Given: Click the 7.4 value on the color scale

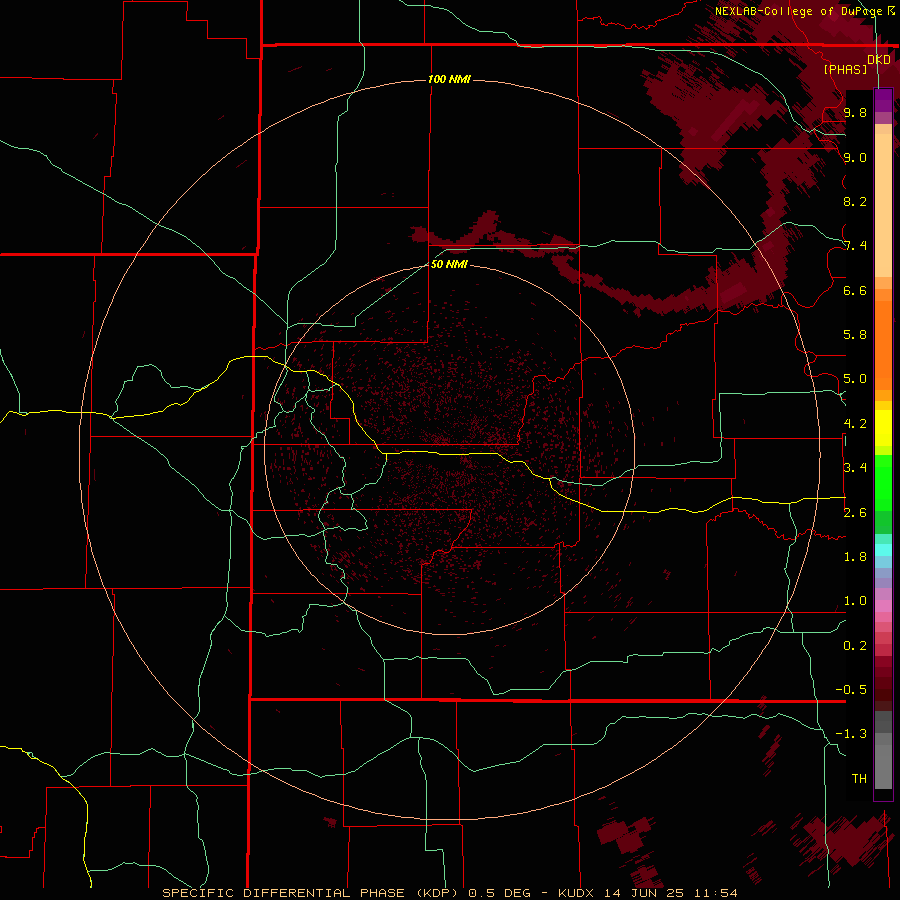Looking at the screenshot, I should (855, 246).
